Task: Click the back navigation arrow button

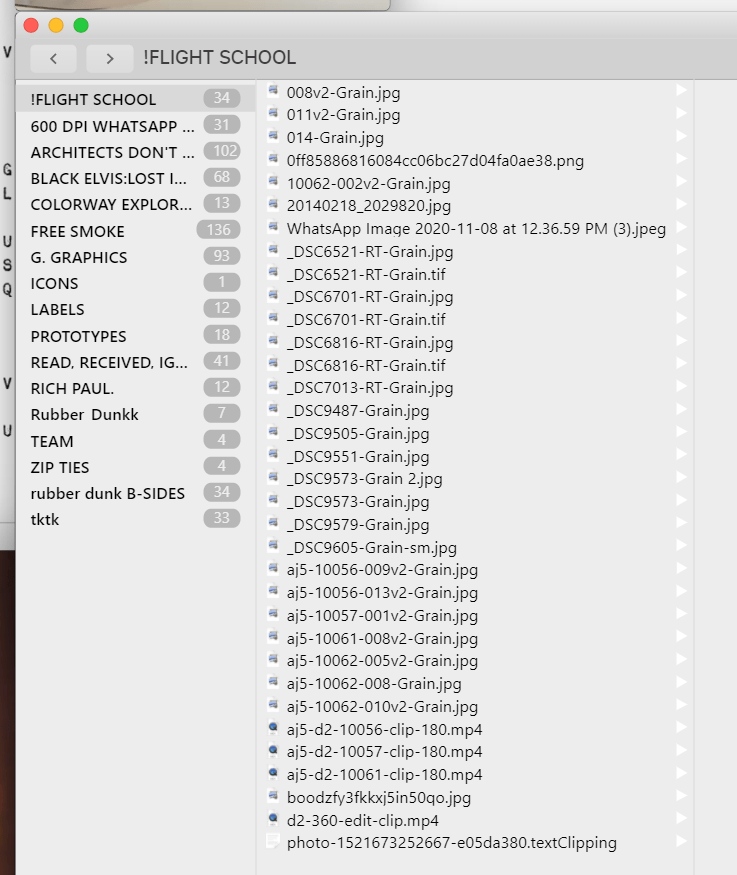Action: tap(53, 59)
